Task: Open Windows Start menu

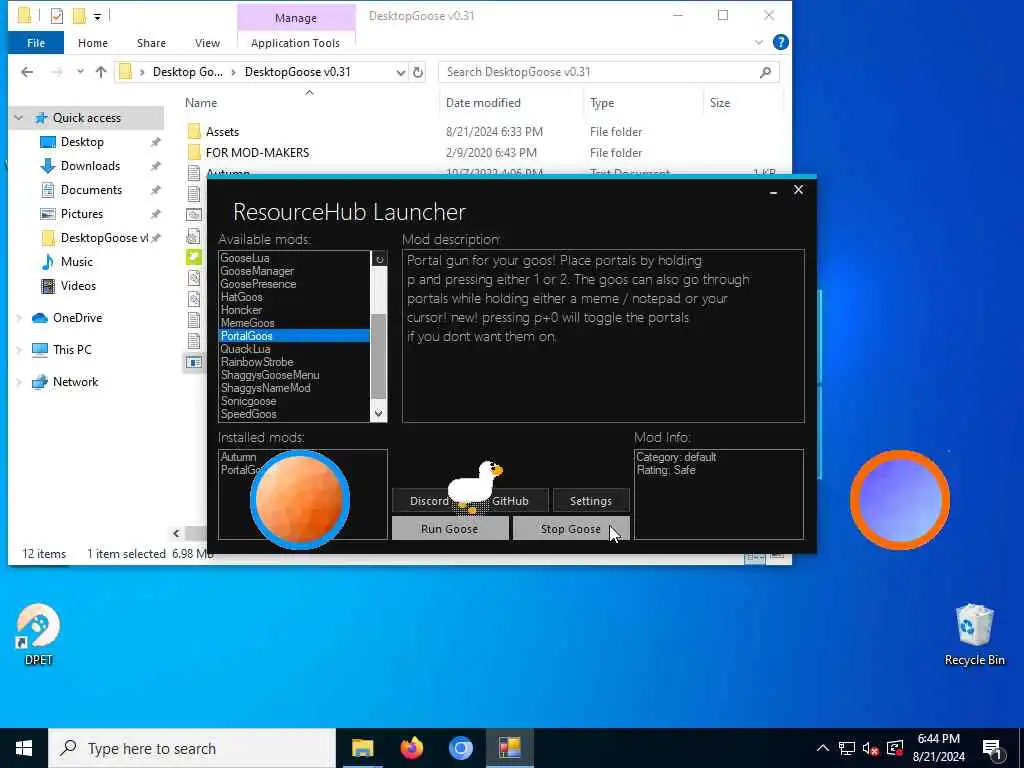Action: pyautogui.click(x=24, y=748)
